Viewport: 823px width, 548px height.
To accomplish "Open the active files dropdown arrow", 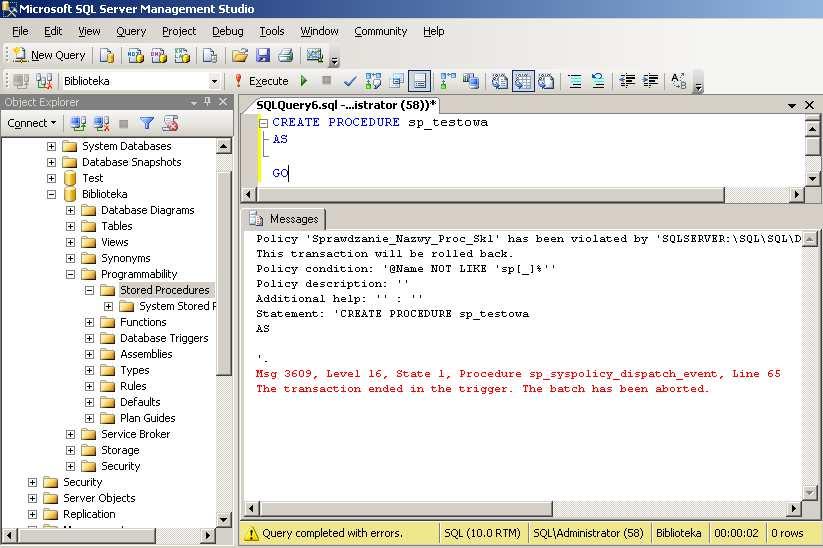I will click(792, 106).
